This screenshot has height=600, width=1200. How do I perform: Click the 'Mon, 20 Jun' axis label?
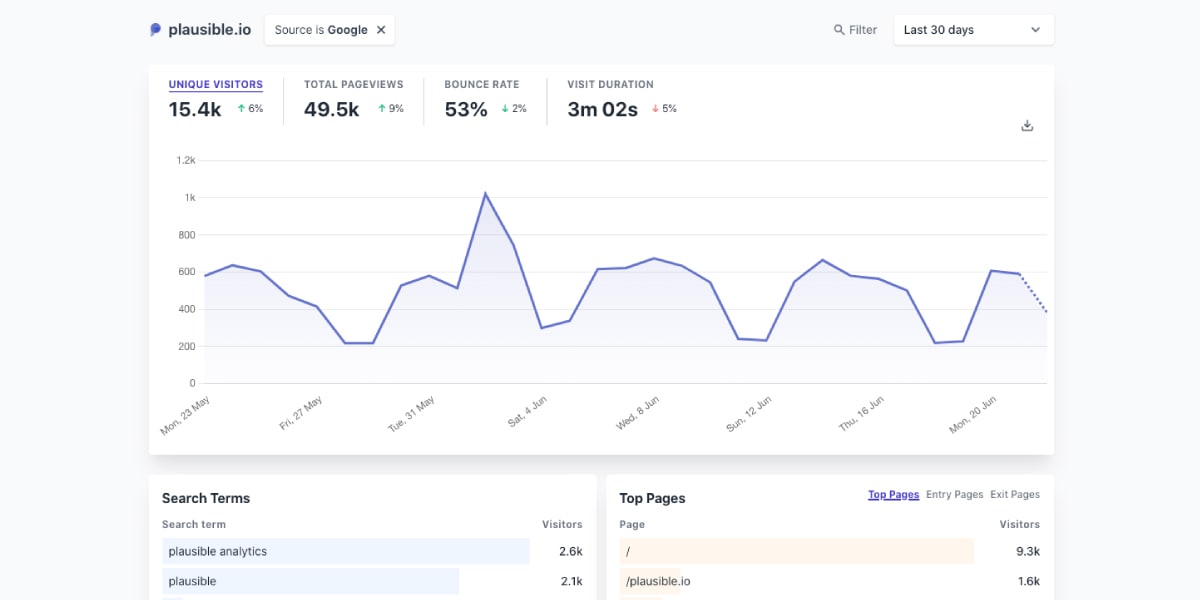tap(973, 414)
